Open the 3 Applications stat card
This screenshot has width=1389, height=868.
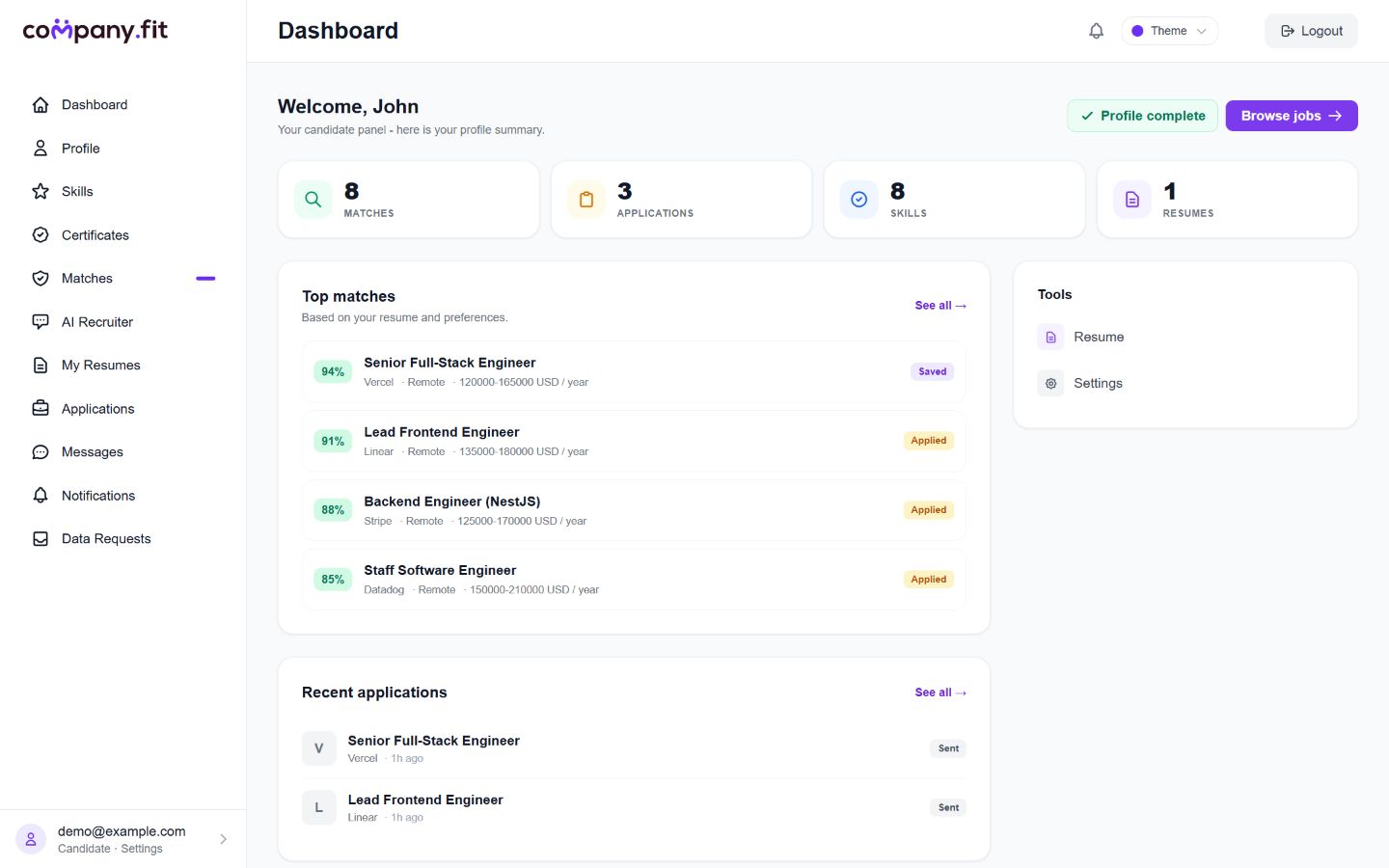point(682,200)
